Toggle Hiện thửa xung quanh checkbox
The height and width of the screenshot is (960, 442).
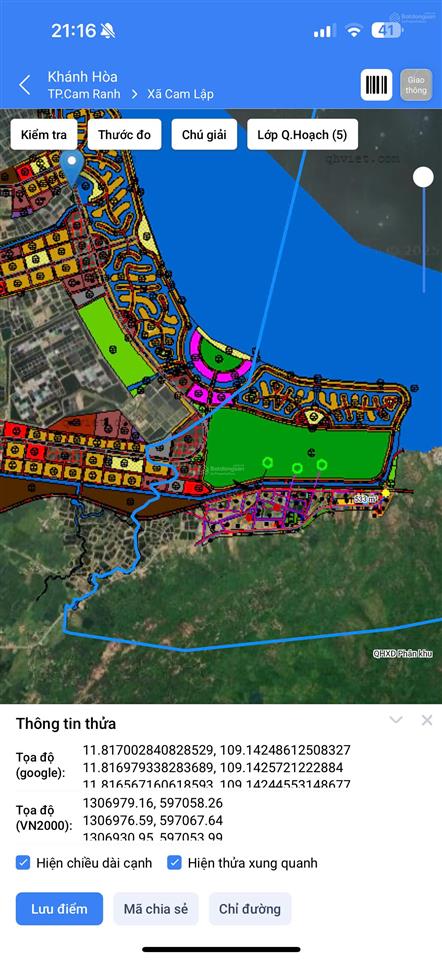[174, 863]
